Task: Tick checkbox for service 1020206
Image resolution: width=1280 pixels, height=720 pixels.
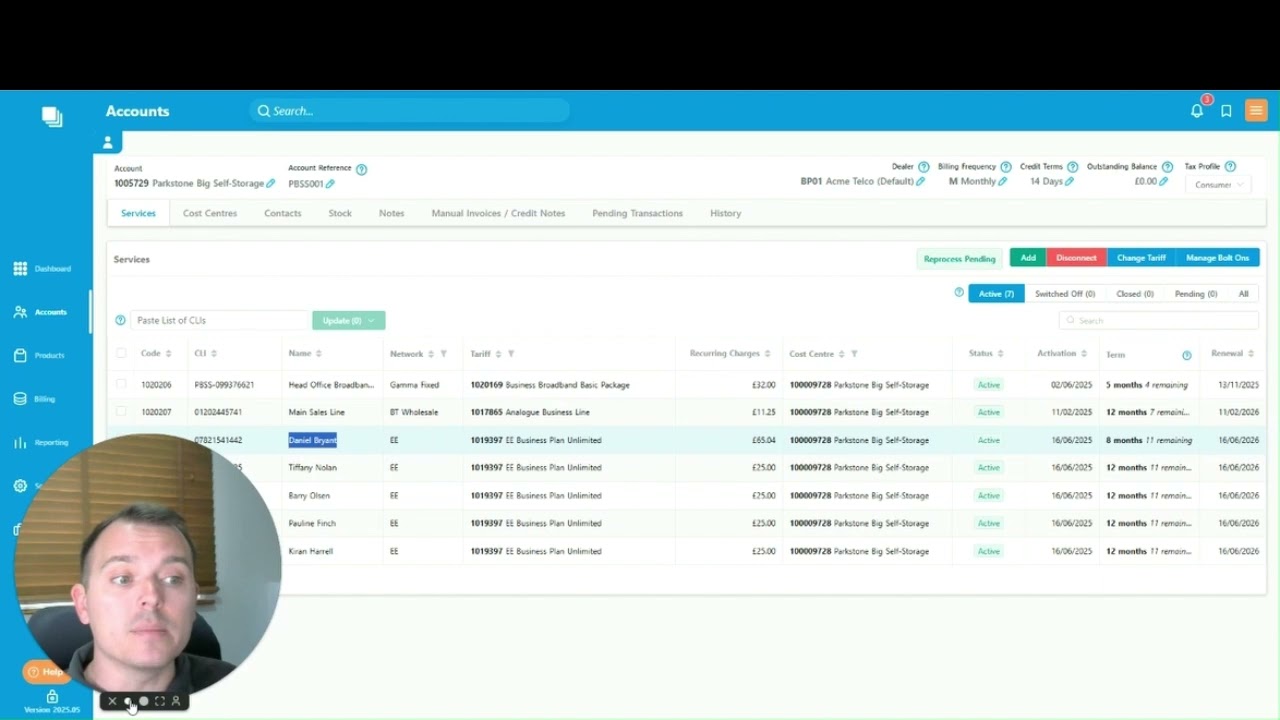Action: 121,384
